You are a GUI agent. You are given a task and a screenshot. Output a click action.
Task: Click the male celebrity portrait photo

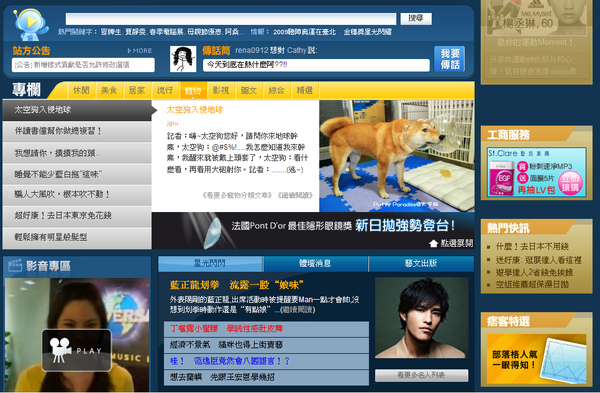pyautogui.click(x=421, y=318)
